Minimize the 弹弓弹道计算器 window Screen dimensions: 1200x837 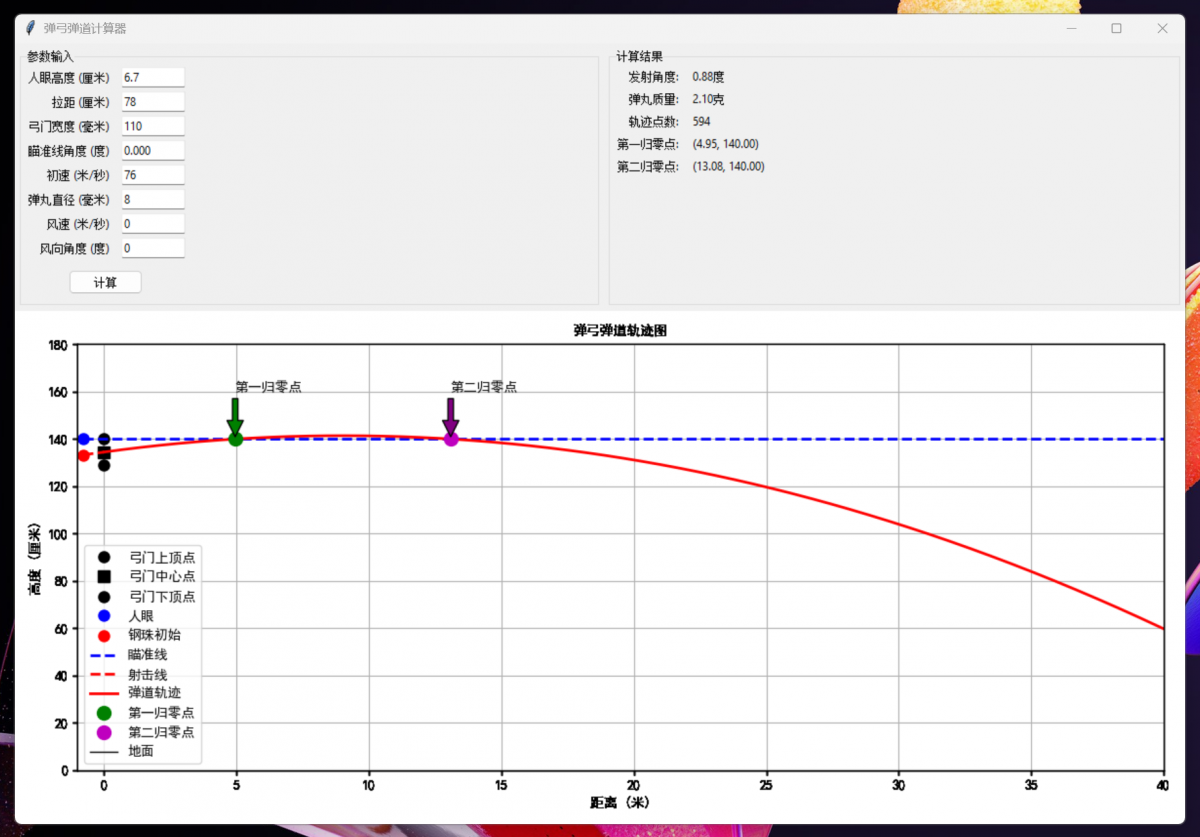1071,28
